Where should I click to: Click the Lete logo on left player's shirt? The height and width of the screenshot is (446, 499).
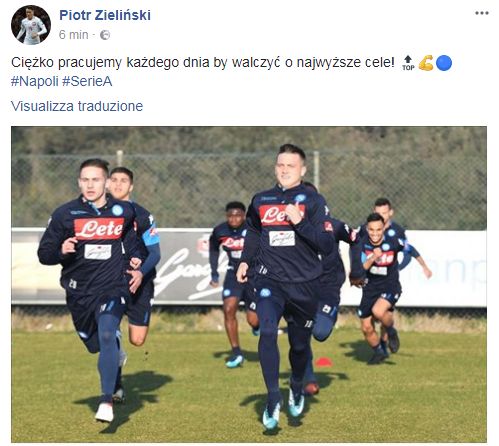pos(99,229)
